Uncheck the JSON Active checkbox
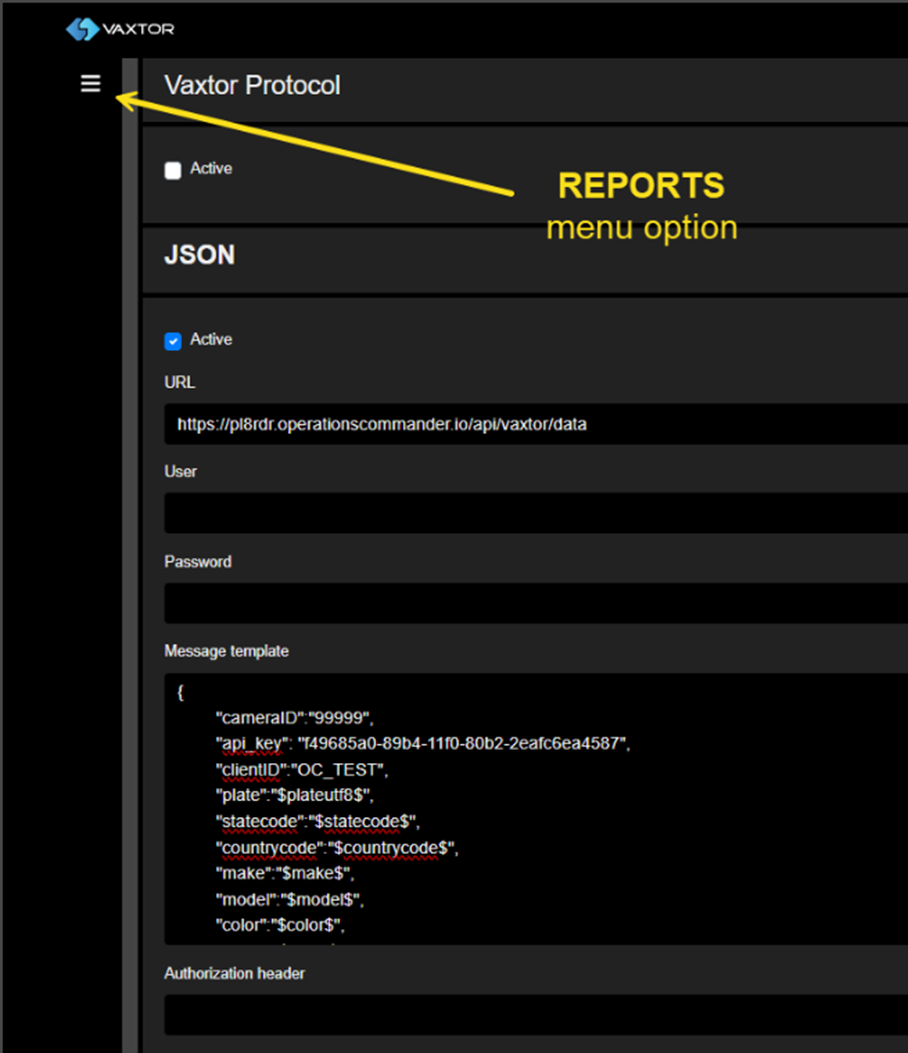This screenshot has width=908, height=1053. pos(173,341)
